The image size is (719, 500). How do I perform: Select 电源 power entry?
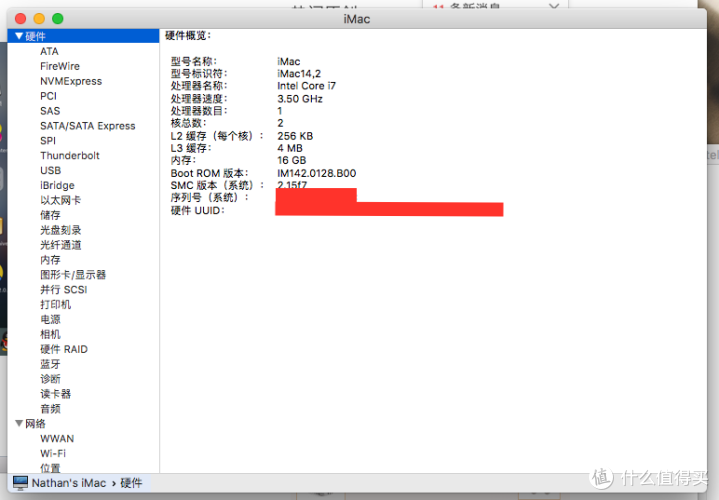pos(50,319)
